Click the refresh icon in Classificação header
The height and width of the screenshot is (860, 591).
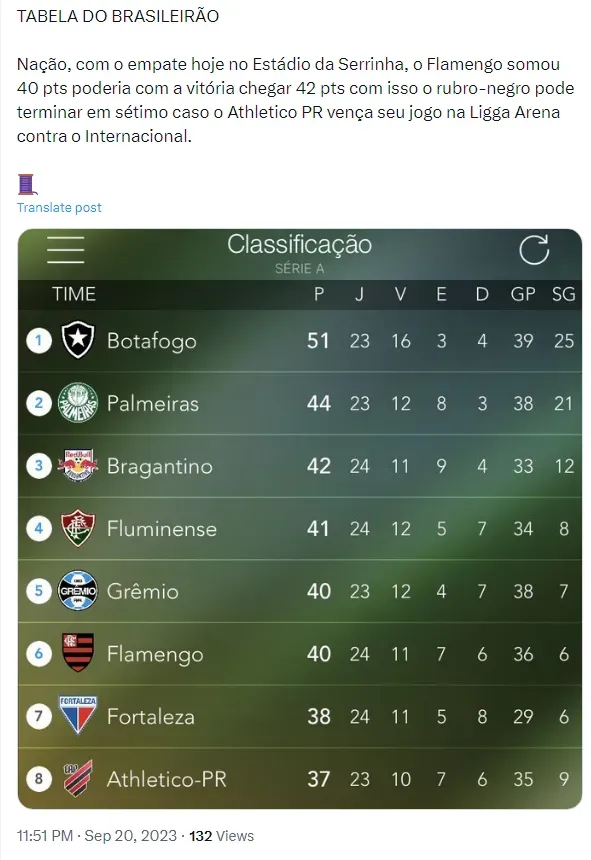click(534, 250)
